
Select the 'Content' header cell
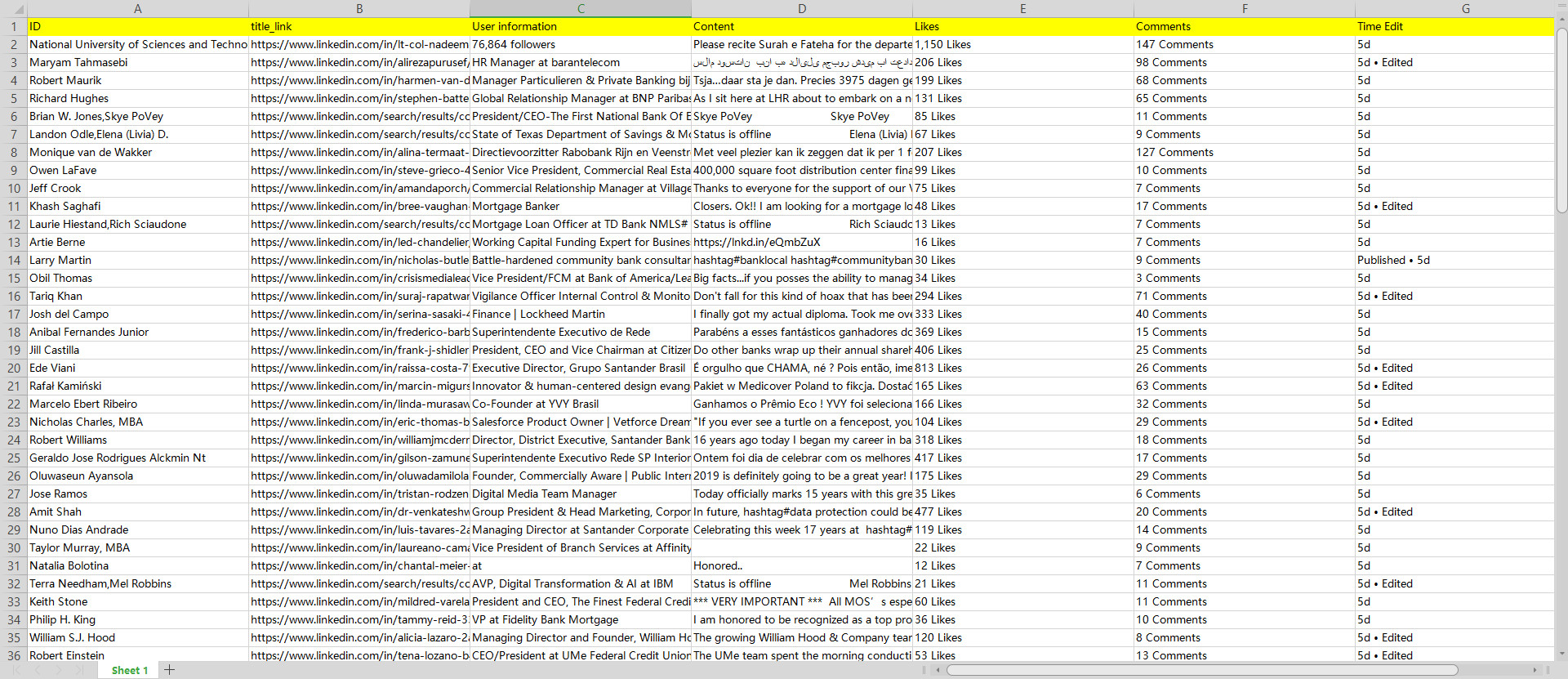click(802, 26)
